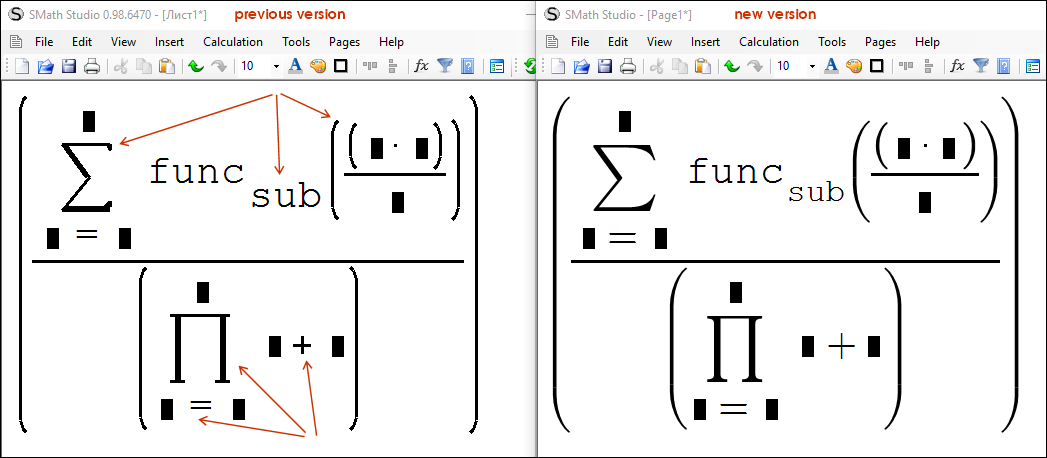Image resolution: width=1047 pixels, height=458 pixels.
Task: Open the document icon menu left of File in right window
Action: (x=551, y=42)
